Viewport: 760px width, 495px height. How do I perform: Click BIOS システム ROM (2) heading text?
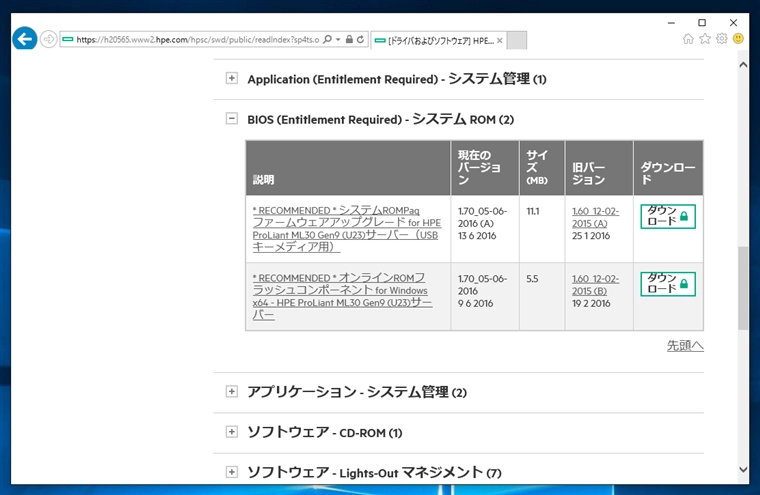click(380, 119)
